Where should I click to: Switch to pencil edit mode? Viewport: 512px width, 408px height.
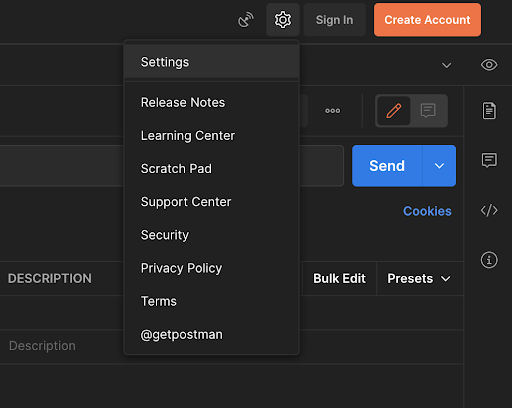point(394,111)
